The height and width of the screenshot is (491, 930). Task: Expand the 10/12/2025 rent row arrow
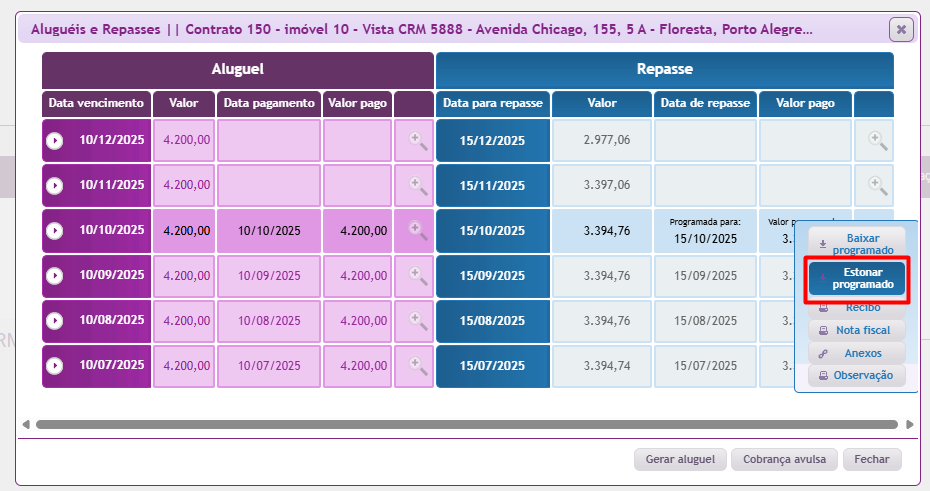[55, 141]
